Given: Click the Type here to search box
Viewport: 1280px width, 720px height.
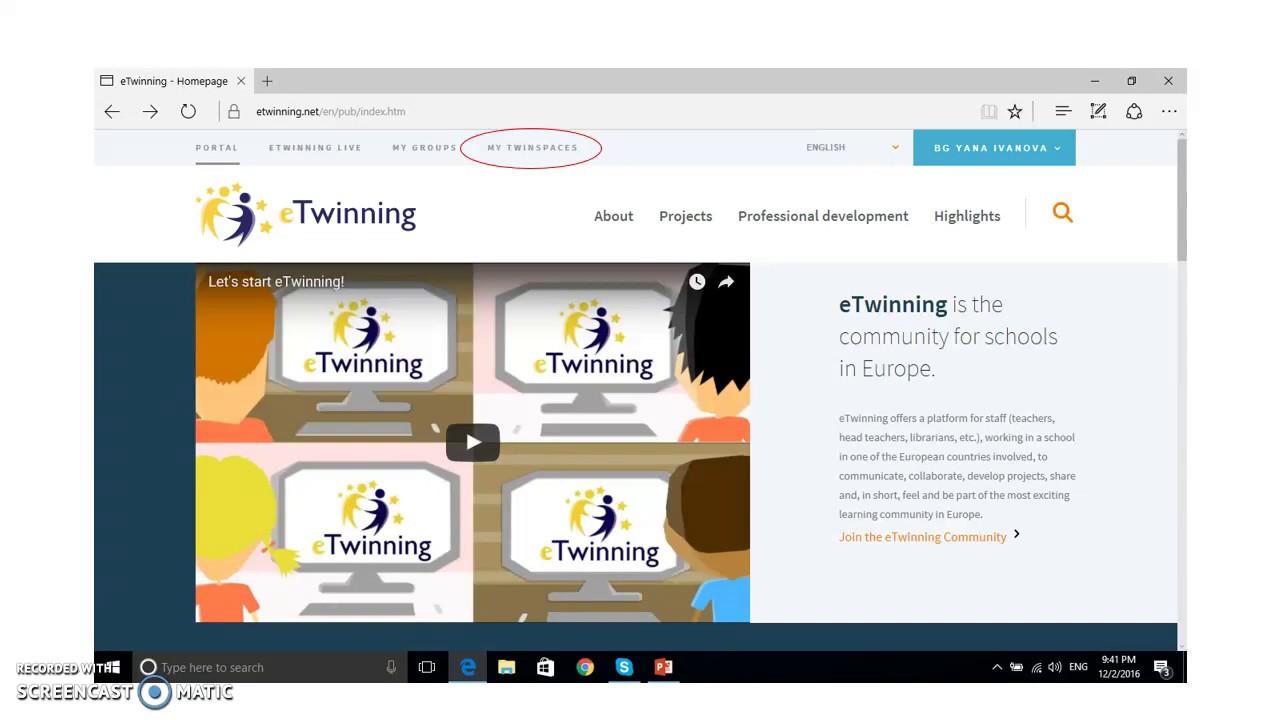Looking at the screenshot, I should click(268, 667).
